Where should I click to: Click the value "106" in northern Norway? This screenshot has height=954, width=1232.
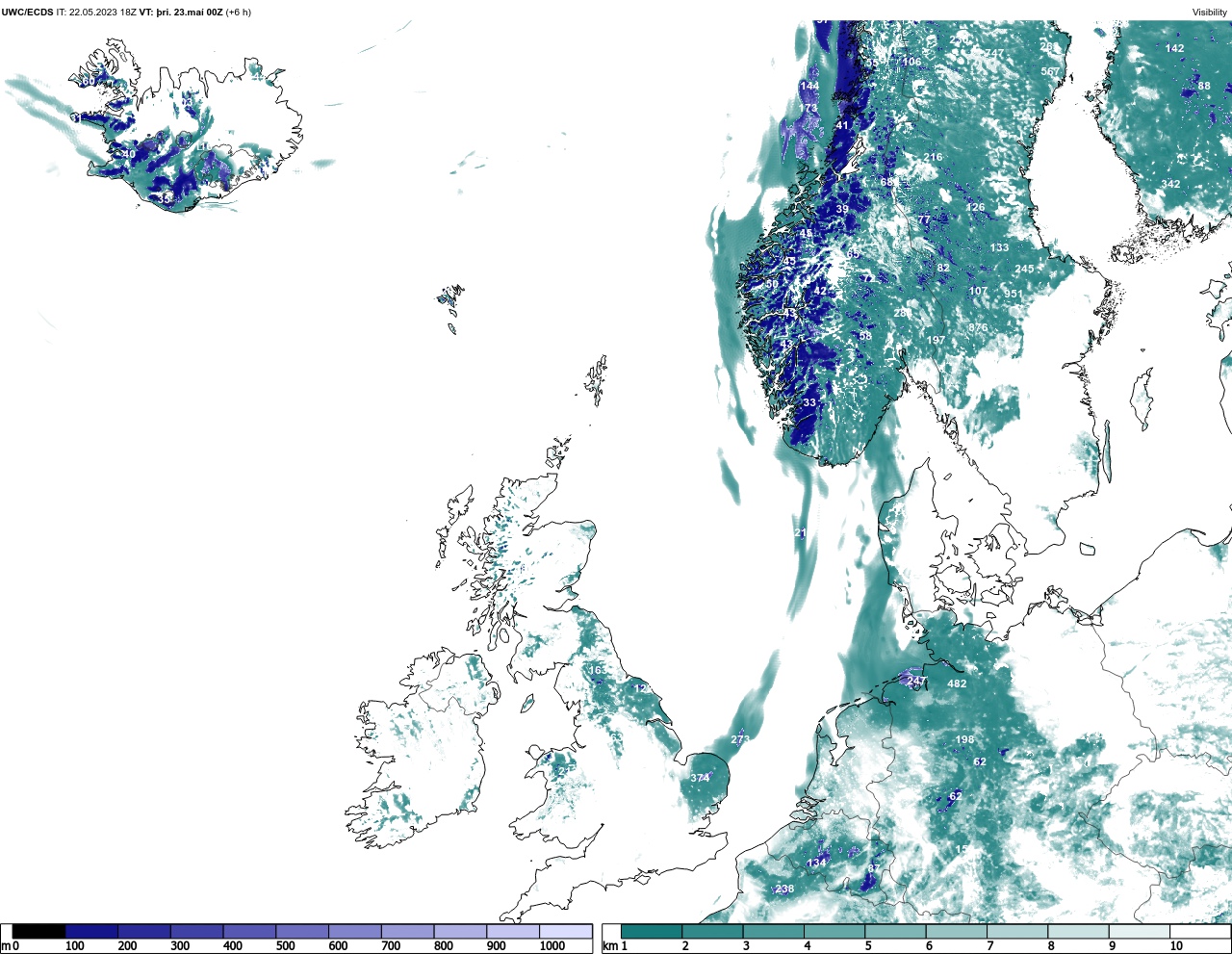pyautogui.click(x=911, y=62)
